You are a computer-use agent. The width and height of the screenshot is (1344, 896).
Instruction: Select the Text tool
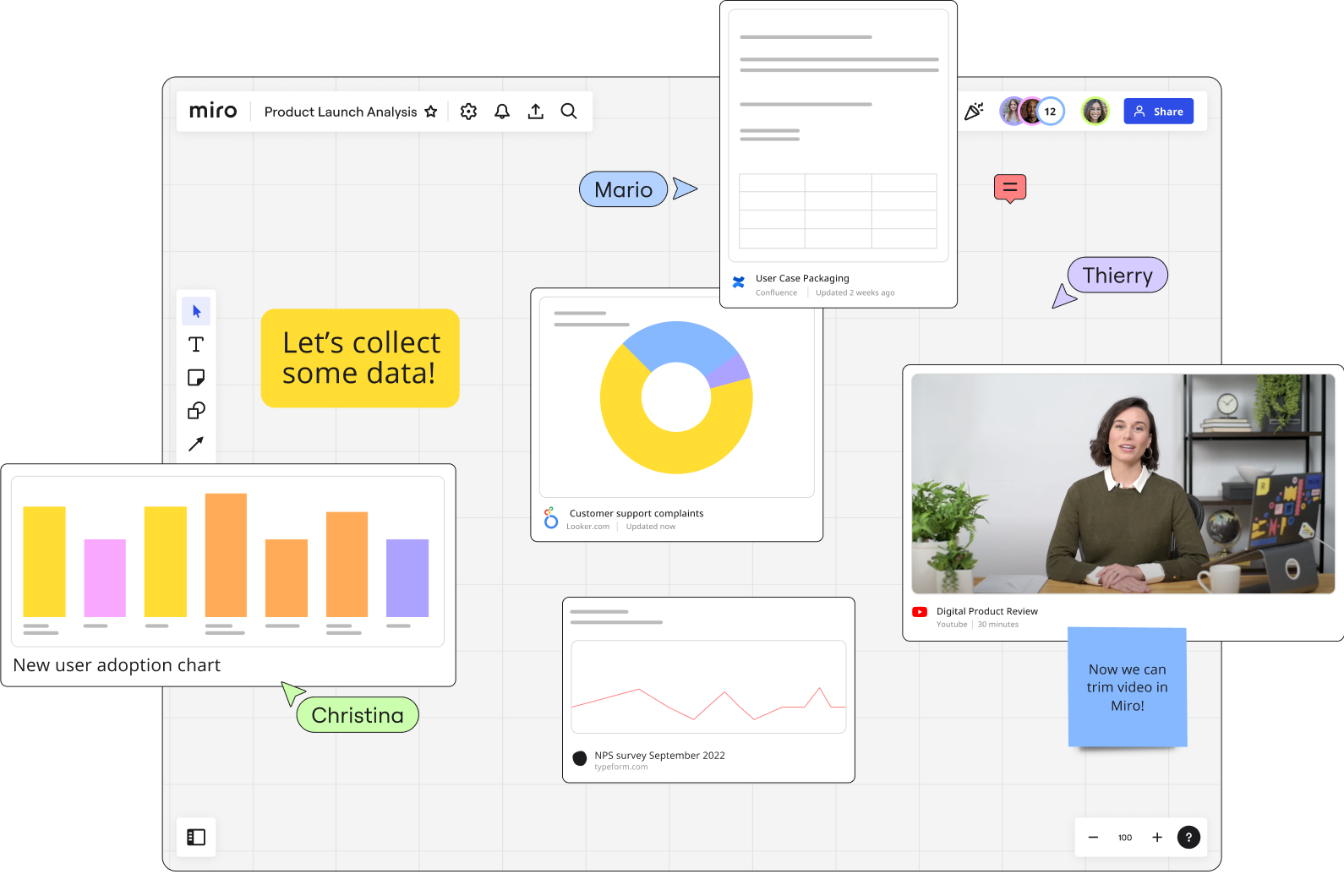(x=196, y=344)
